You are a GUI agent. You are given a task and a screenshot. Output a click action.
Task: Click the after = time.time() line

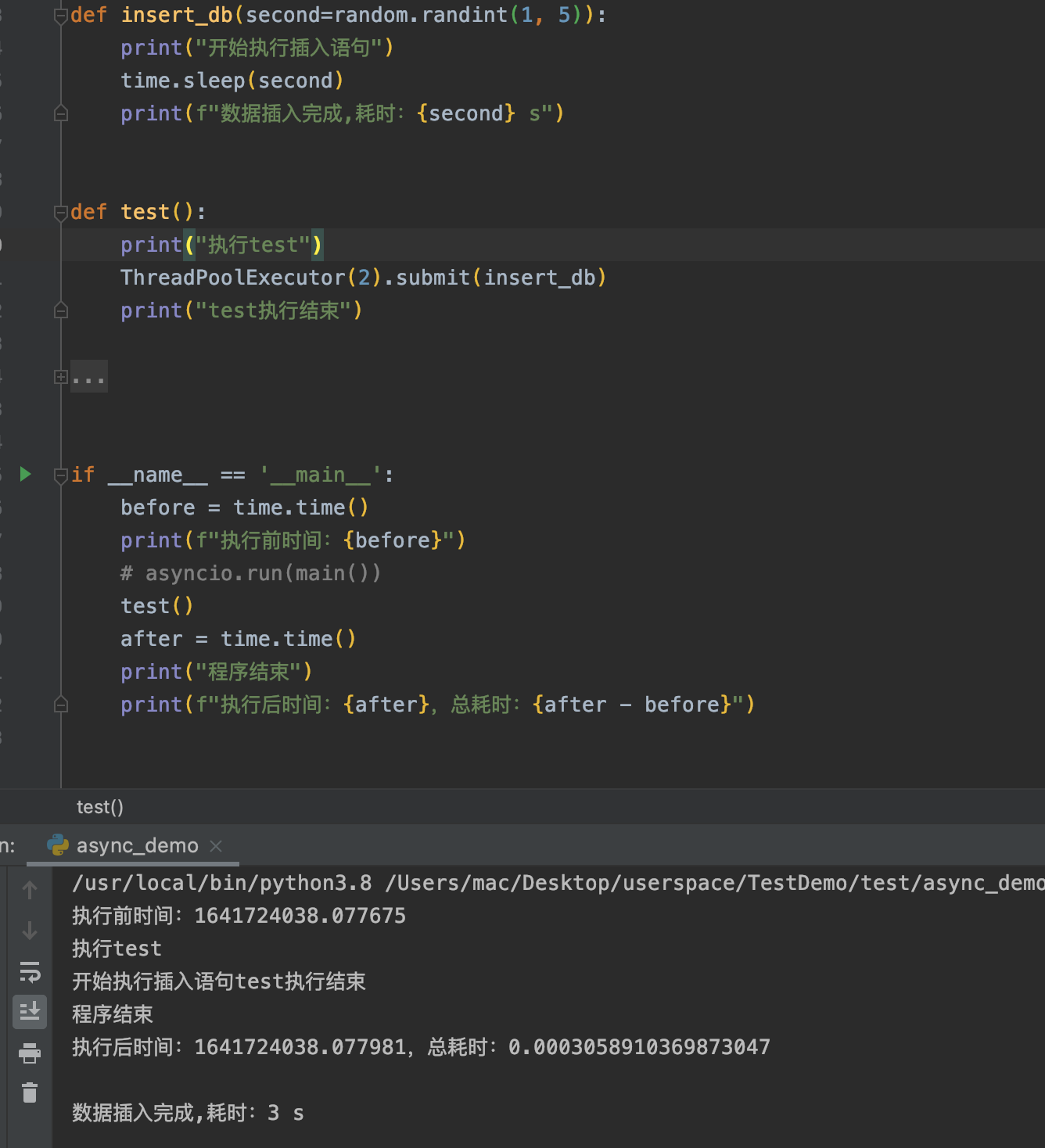[239, 639]
